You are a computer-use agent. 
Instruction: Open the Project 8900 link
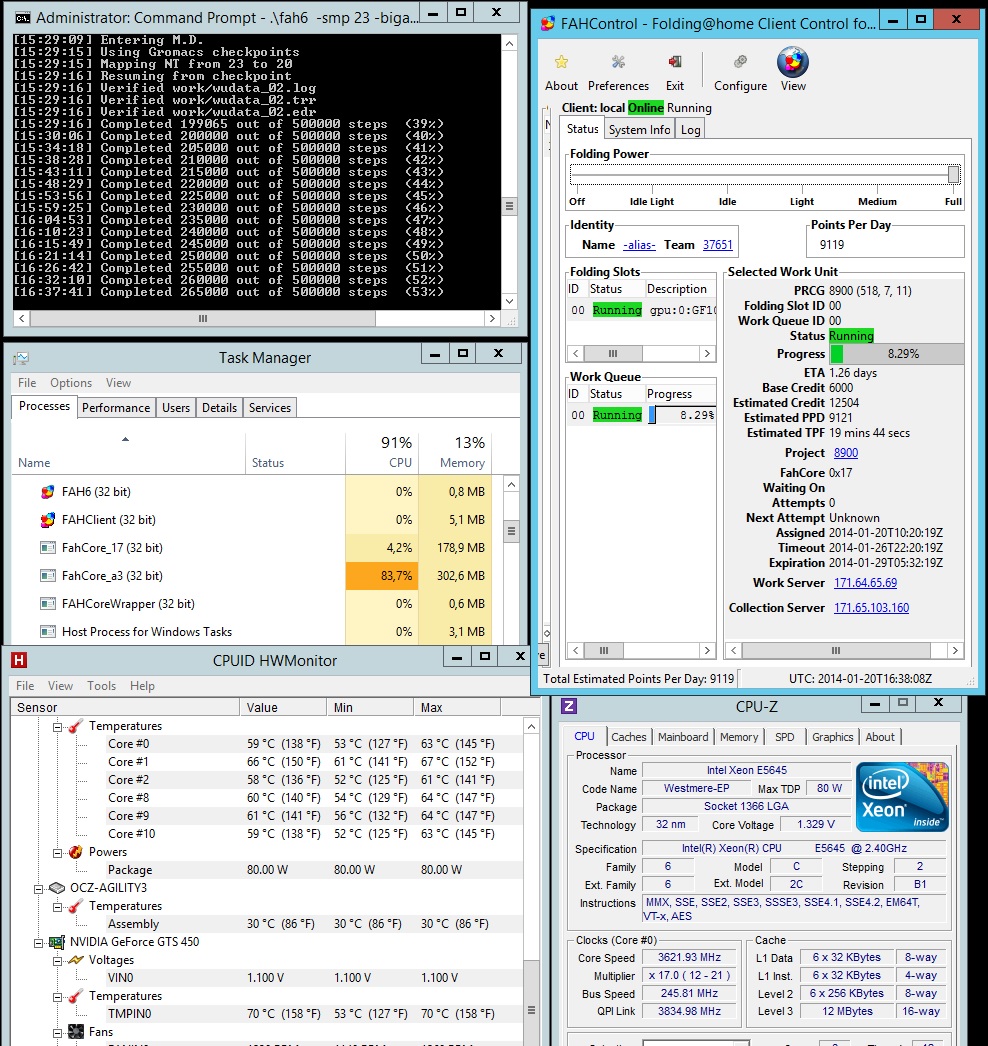(845, 453)
